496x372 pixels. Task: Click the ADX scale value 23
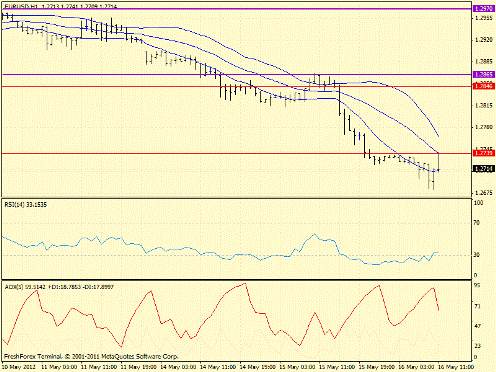coord(477,346)
